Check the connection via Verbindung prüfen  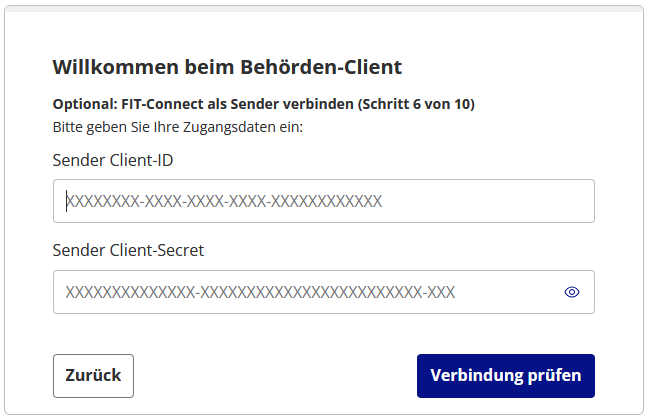[505, 376]
